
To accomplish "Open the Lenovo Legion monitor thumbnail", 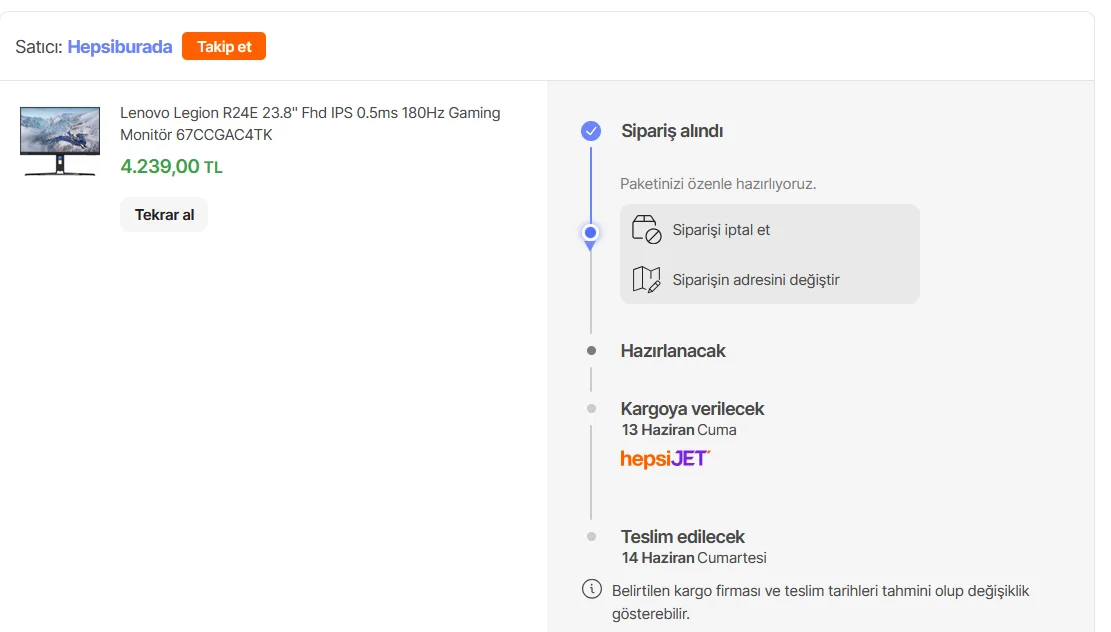I will point(60,141).
